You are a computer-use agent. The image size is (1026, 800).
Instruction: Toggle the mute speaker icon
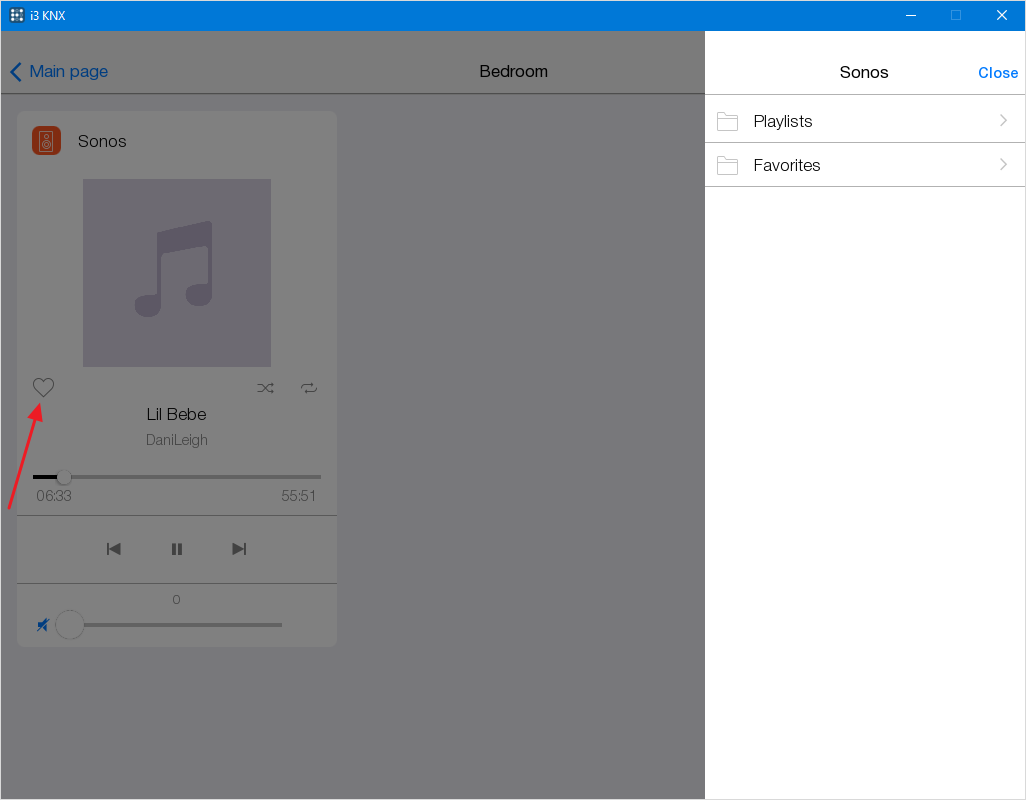click(x=43, y=625)
